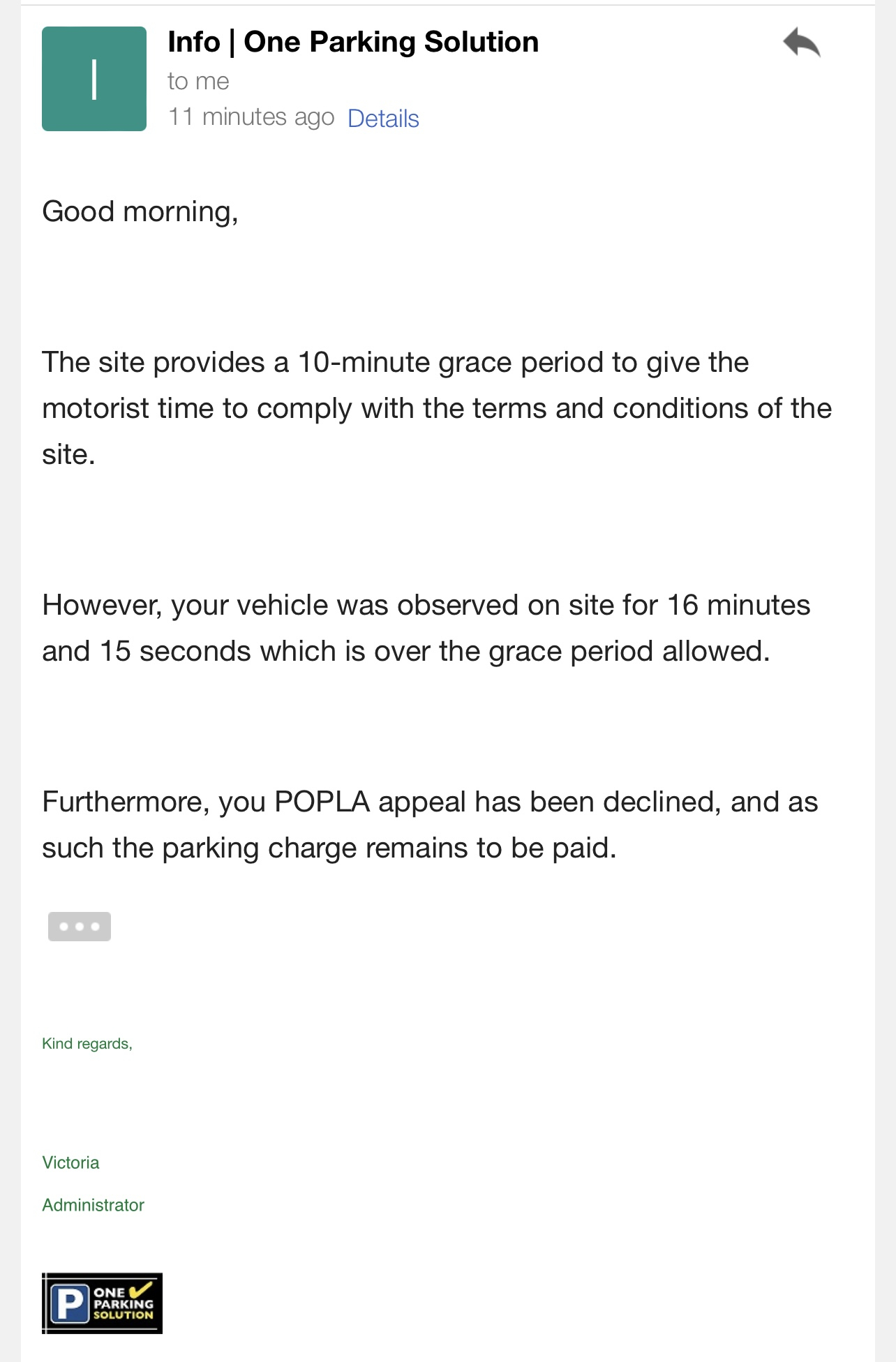Click the name Victoria in signature
Image resolution: width=896 pixels, height=1362 pixels.
(70, 1162)
